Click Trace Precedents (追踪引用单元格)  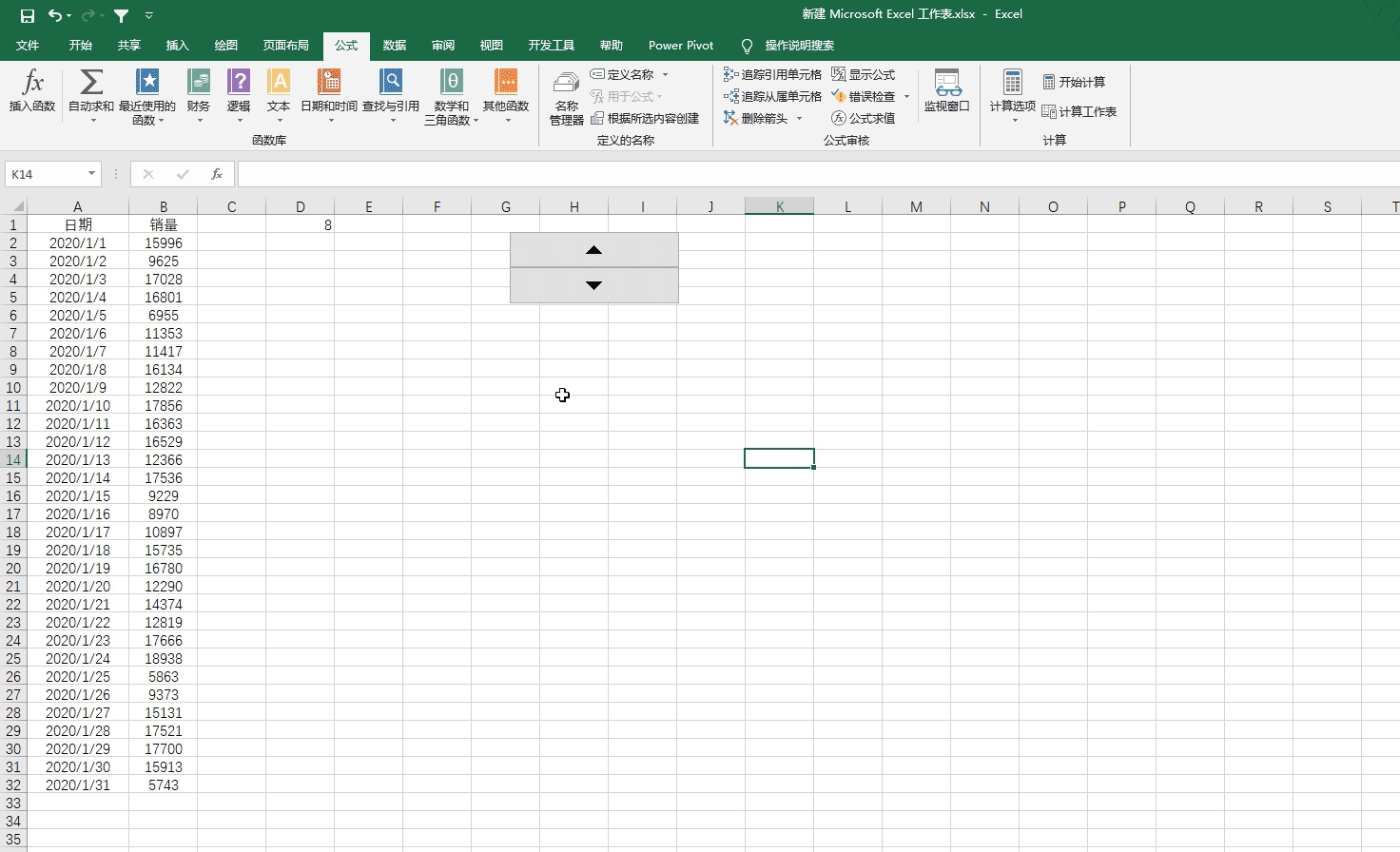click(x=772, y=74)
